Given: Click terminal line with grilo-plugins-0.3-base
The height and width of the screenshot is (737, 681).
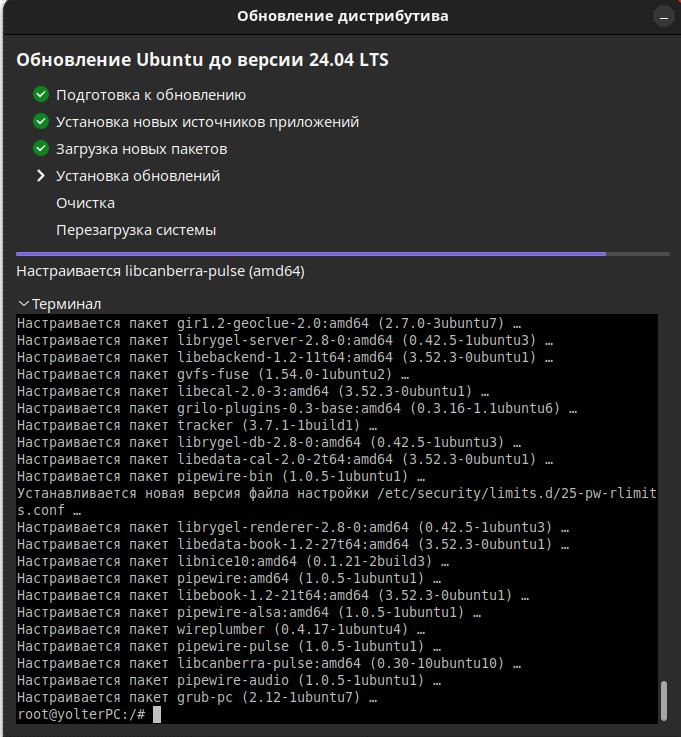Looking at the screenshot, I should point(297,408).
